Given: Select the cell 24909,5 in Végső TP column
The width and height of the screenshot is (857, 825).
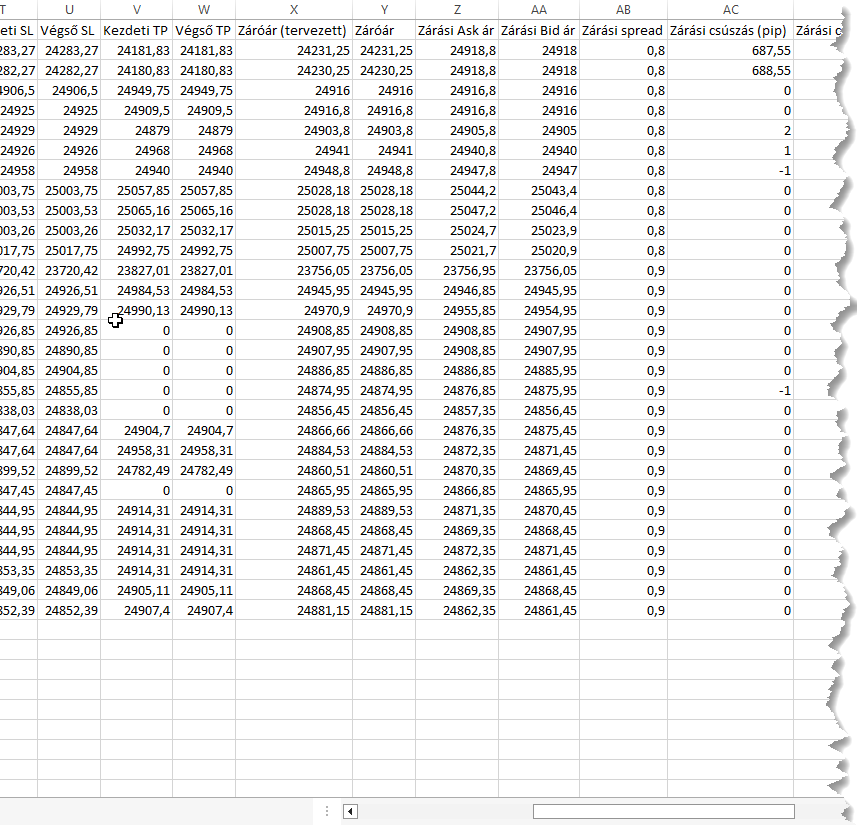Looking at the screenshot, I should click(x=204, y=110).
